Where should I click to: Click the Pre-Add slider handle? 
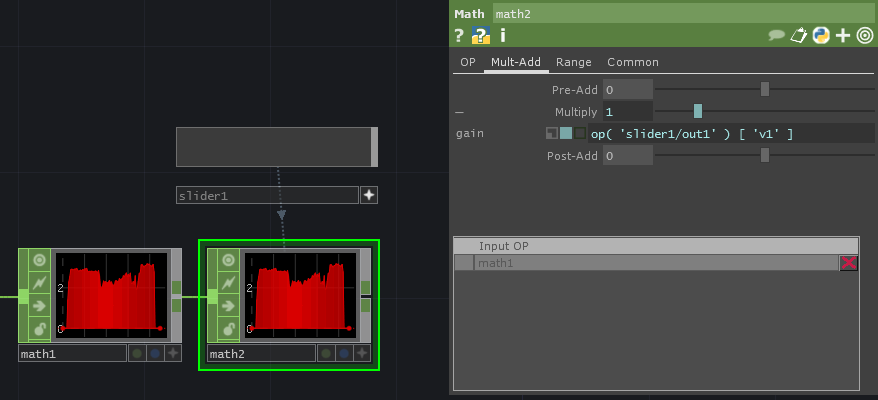pyautogui.click(x=765, y=89)
